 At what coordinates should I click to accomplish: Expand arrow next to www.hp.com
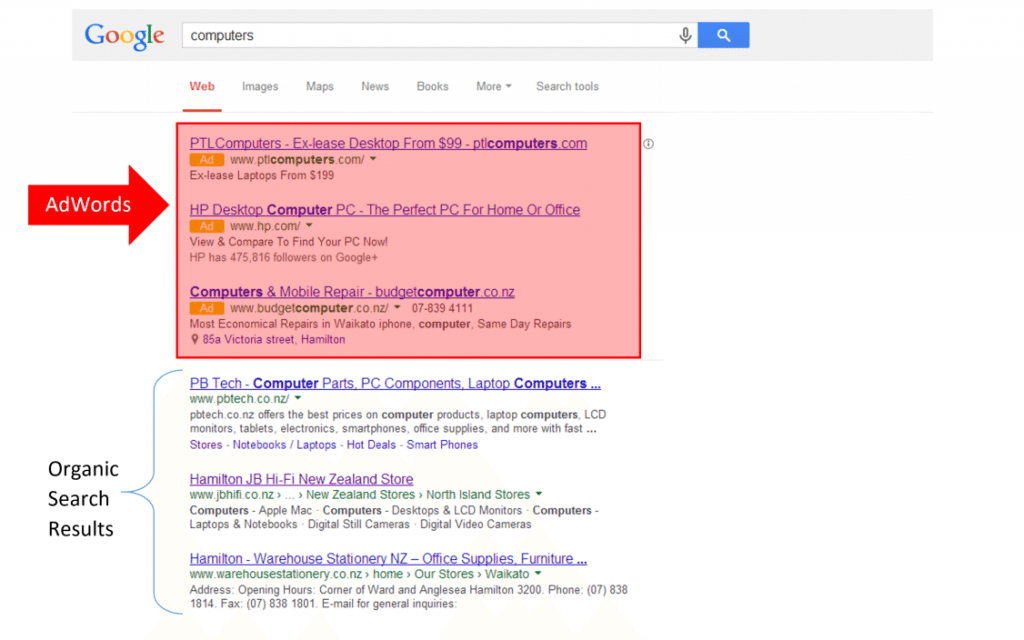tap(309, 226)
